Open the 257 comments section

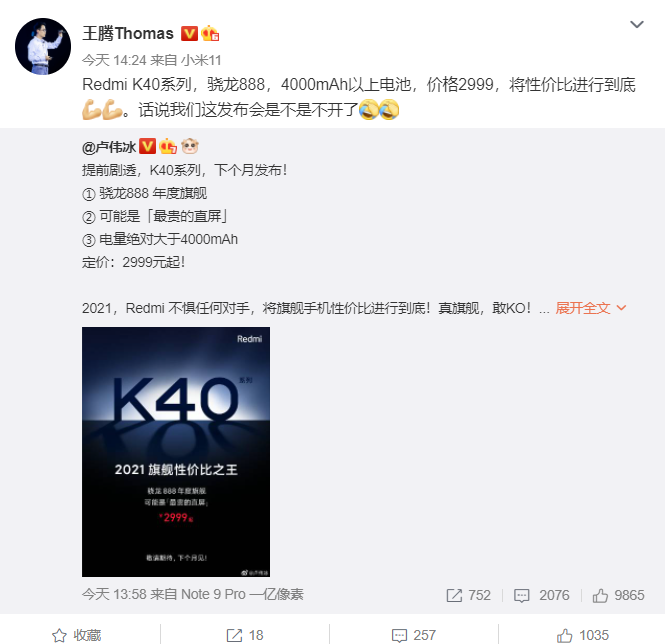point(414,635)
